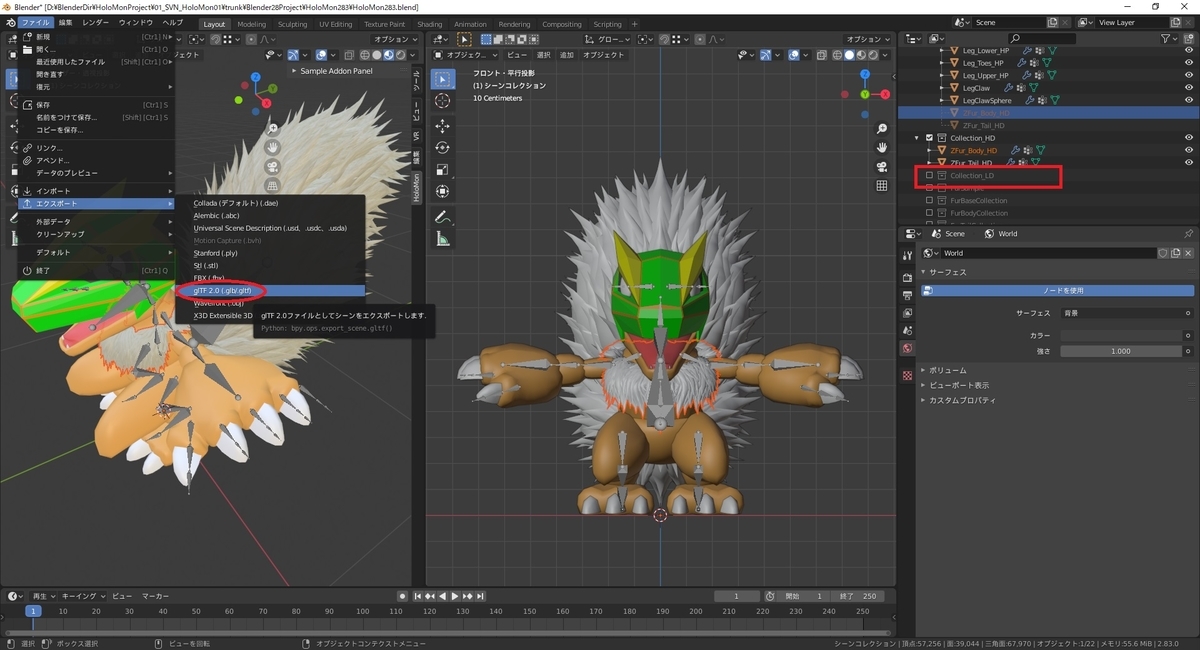Open the Texture properties tab icon
The height and width of the screenshot is (650, 1200).
[x=907, y=375]
